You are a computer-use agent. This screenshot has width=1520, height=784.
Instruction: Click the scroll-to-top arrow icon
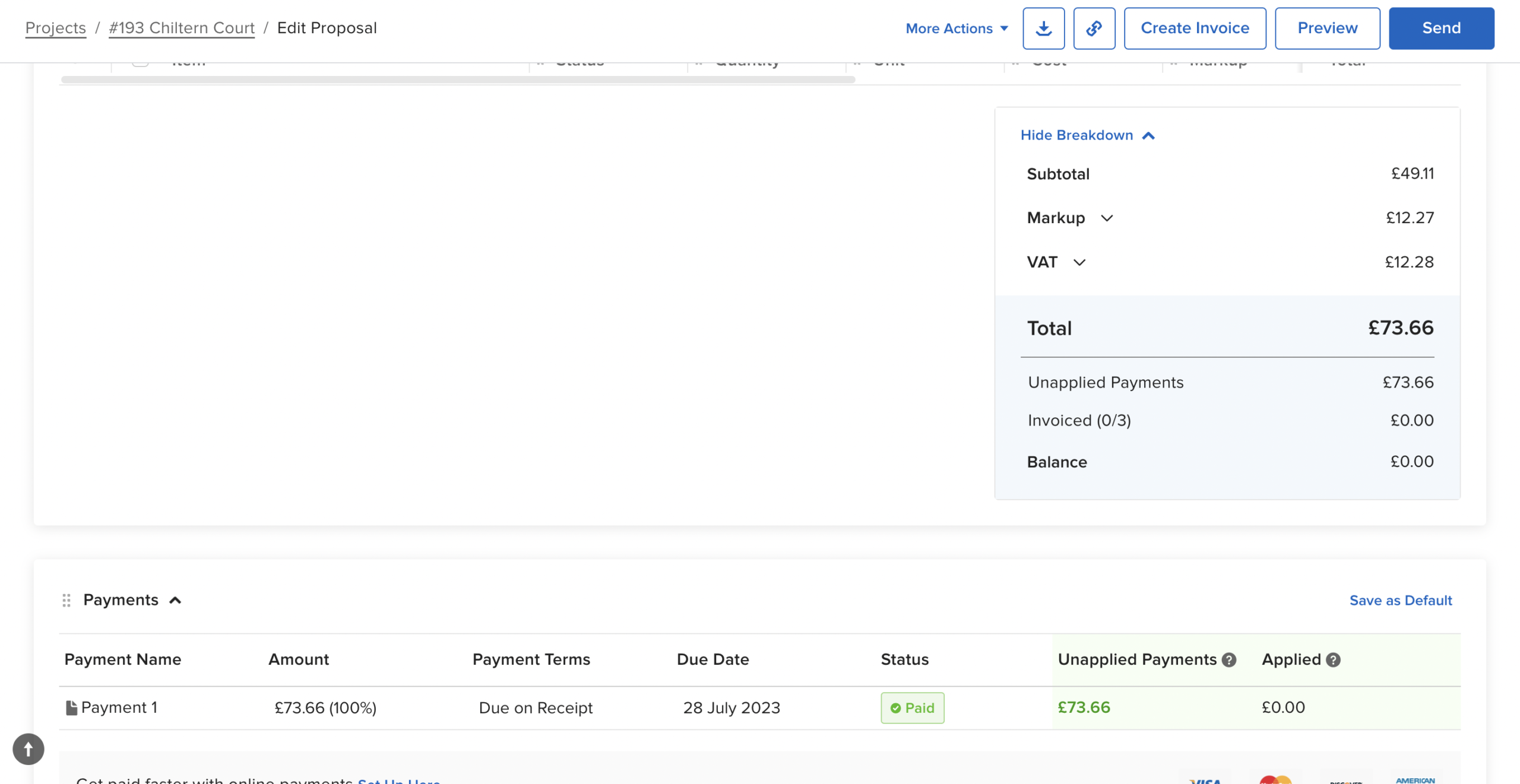coord(28,749)
